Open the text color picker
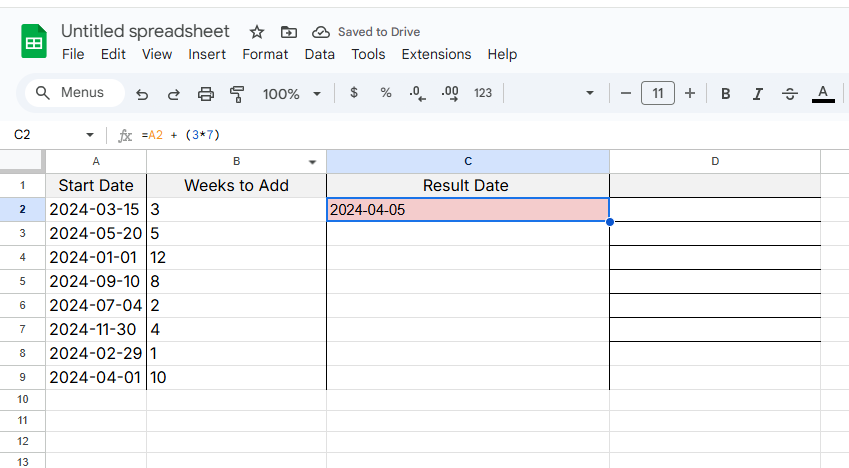The width and height of the screenshot is (849, 468). click(x=823, y=94)
